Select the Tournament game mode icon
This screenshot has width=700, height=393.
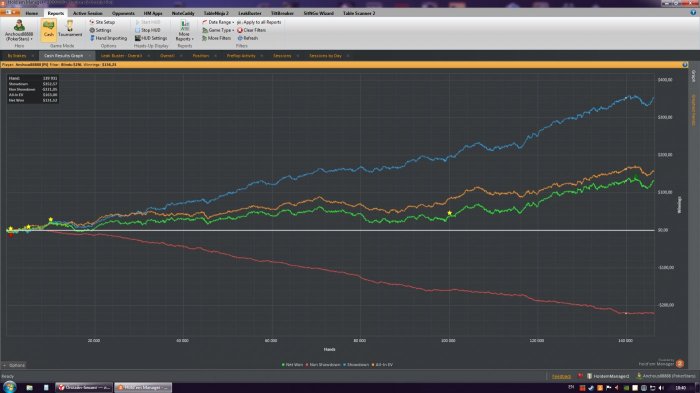[x=70, y=29]
